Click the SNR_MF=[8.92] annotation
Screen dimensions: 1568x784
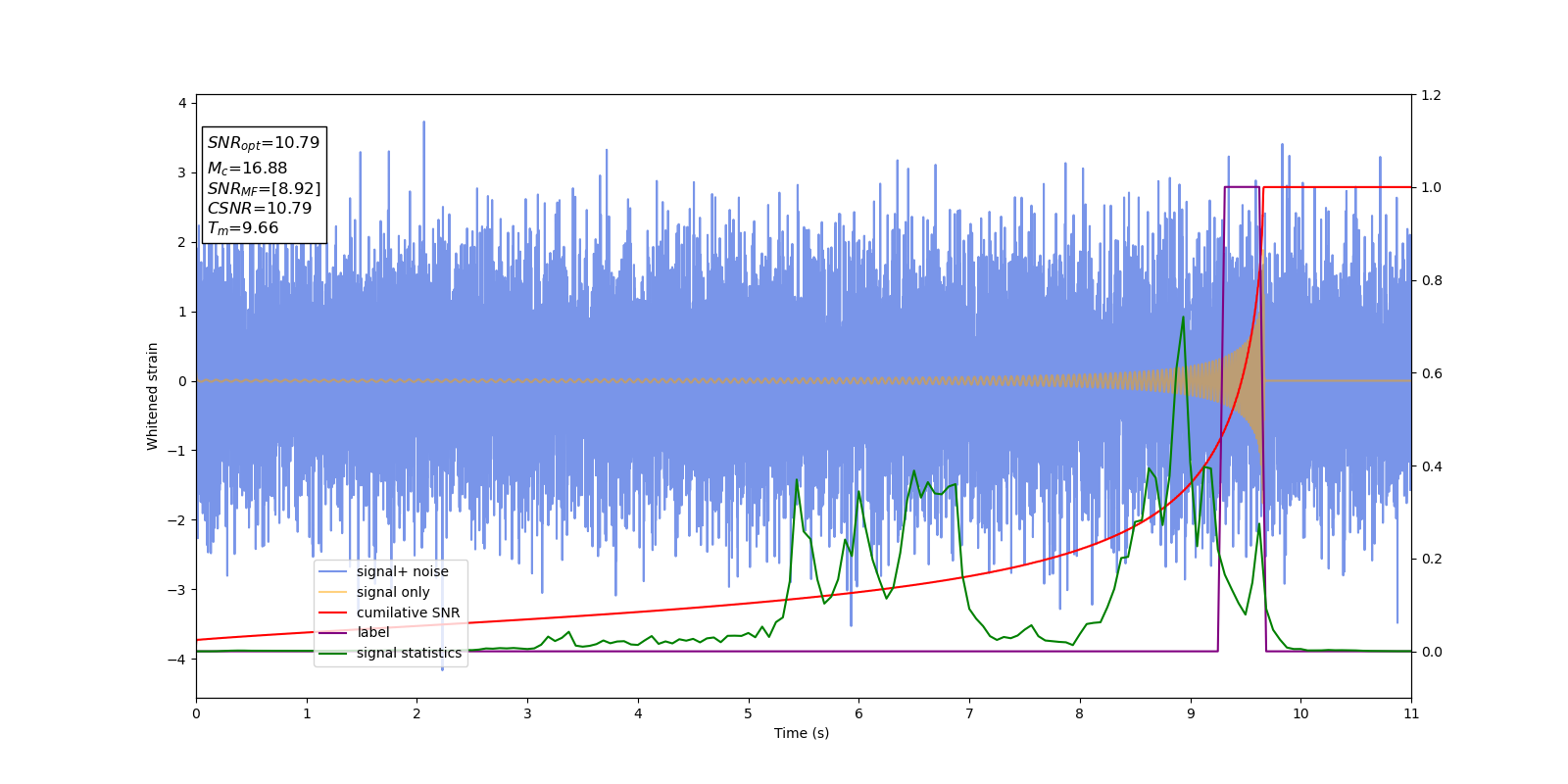point(264,189)
